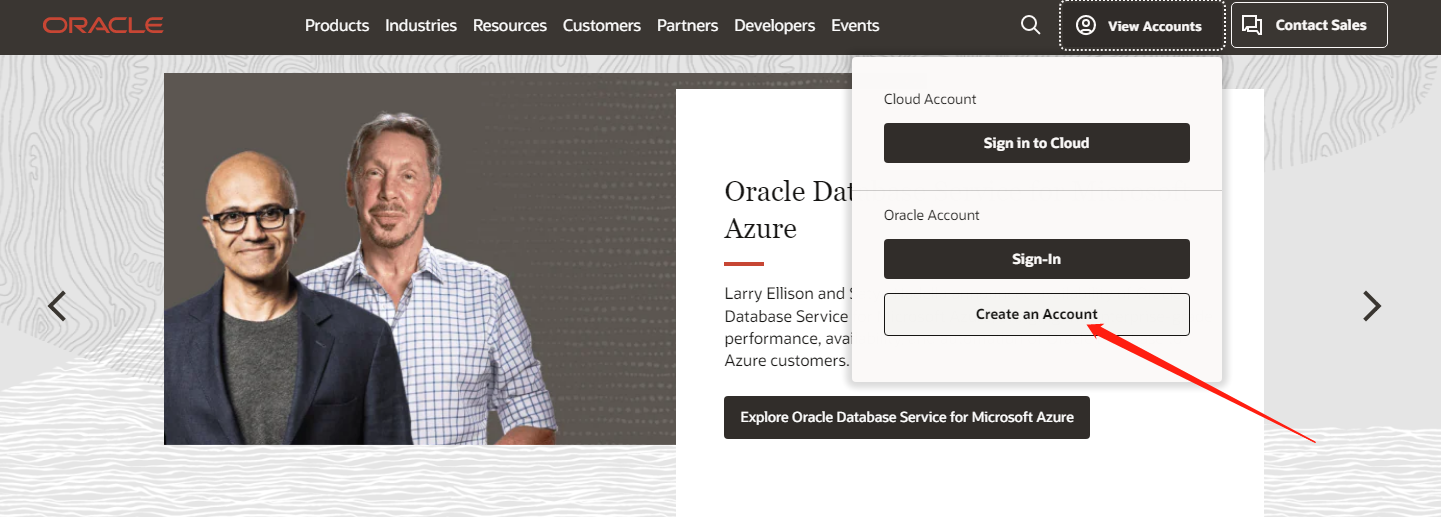Collapse the View Accounts dropdown

1142,25
